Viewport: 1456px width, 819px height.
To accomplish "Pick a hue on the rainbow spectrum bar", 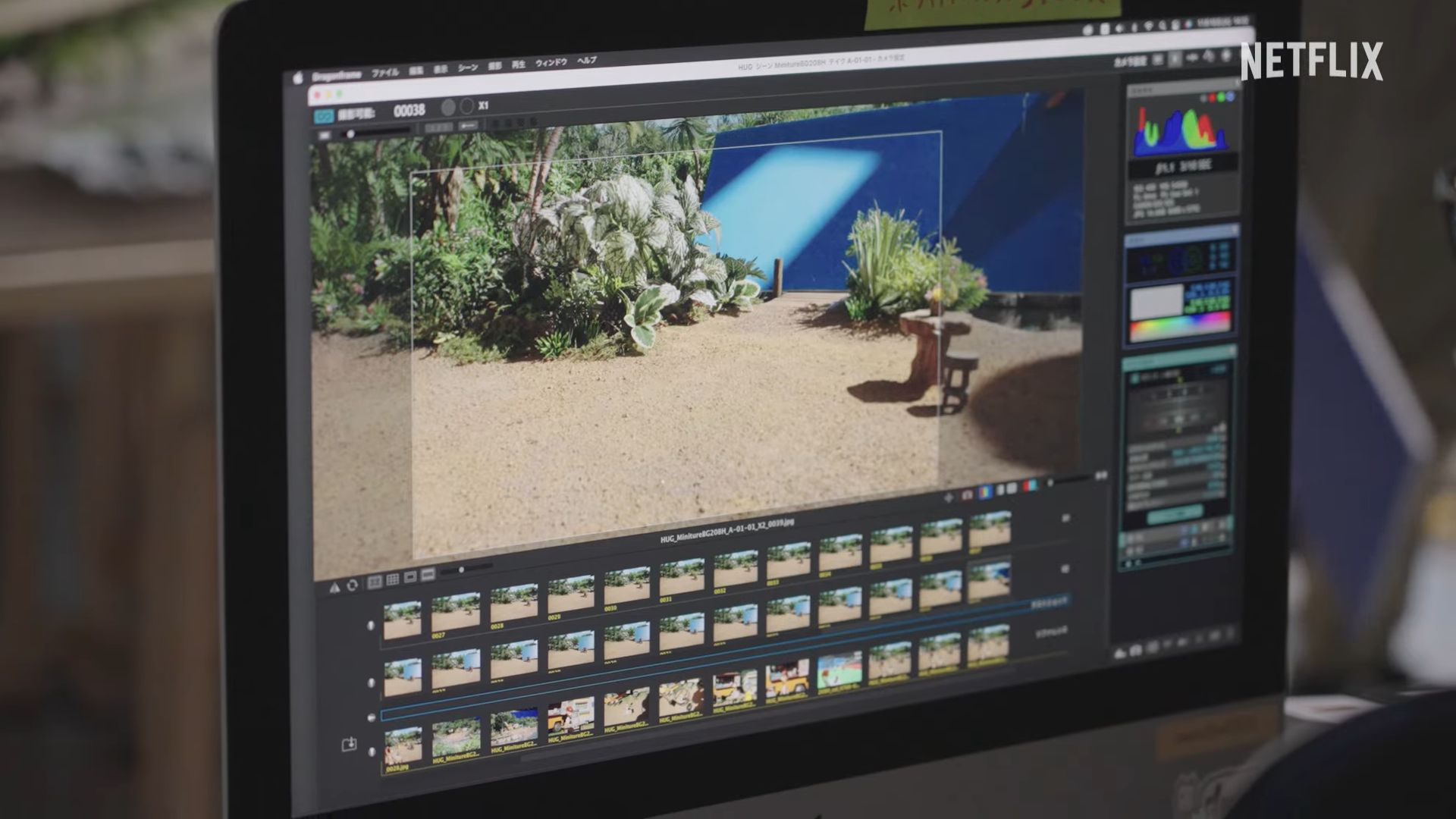I will [x=1179, y=327].
